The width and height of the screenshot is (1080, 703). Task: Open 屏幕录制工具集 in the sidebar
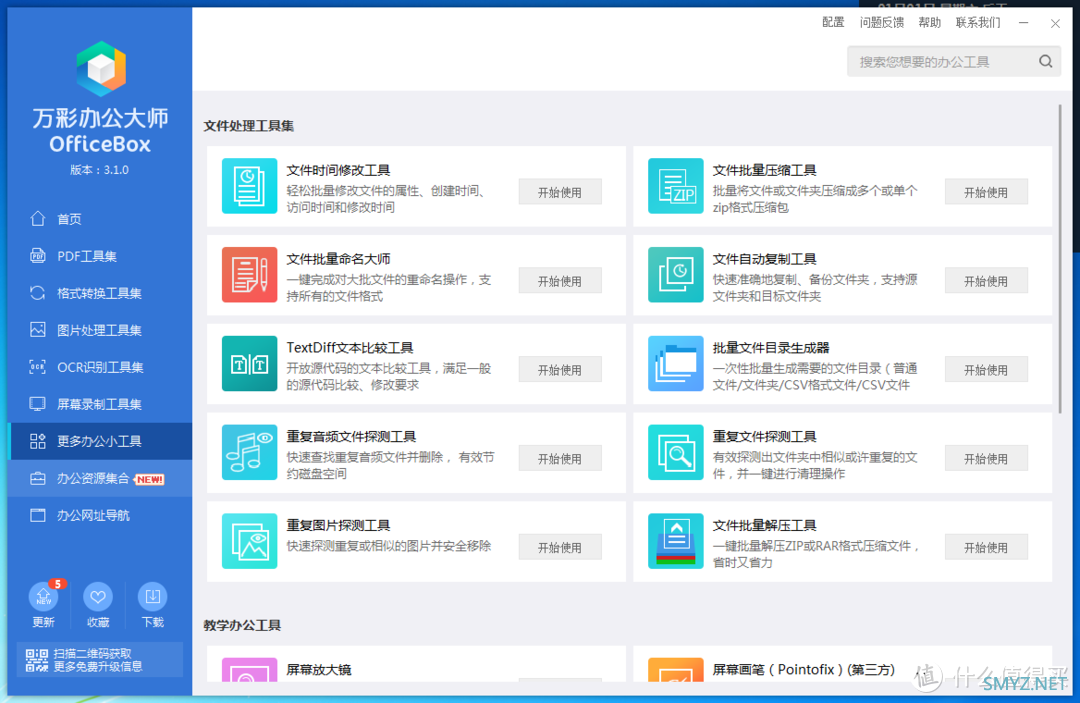pyautogui.click(x=100, y=404)
